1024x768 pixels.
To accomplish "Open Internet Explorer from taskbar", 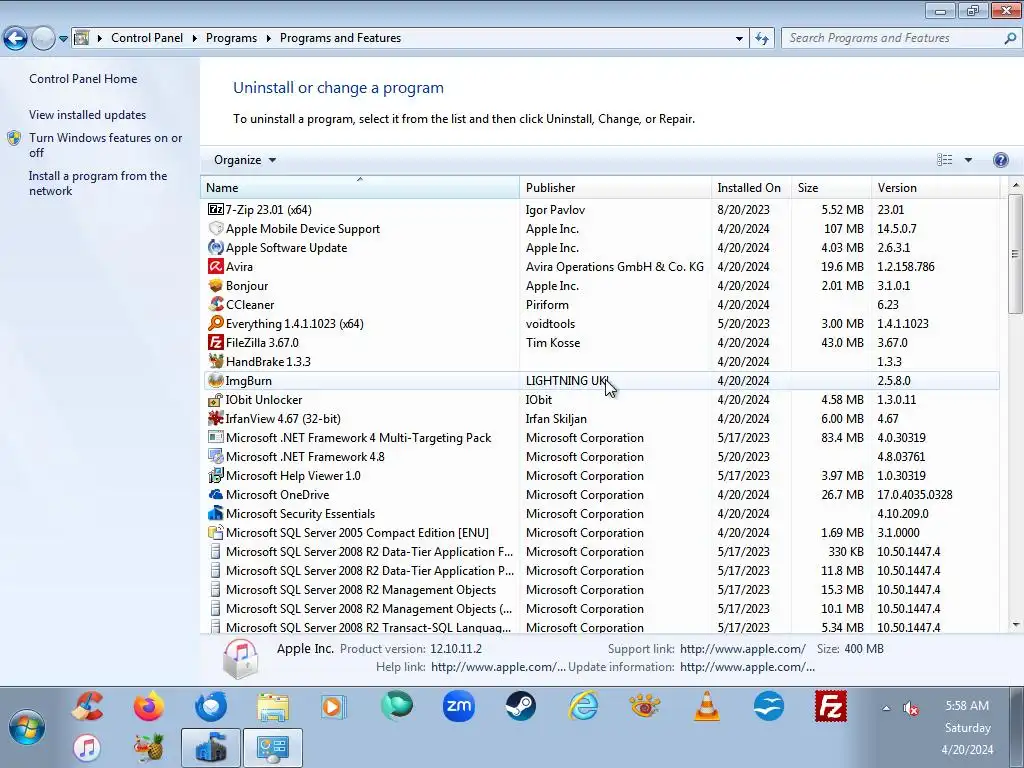I will [x=583, y=707].
